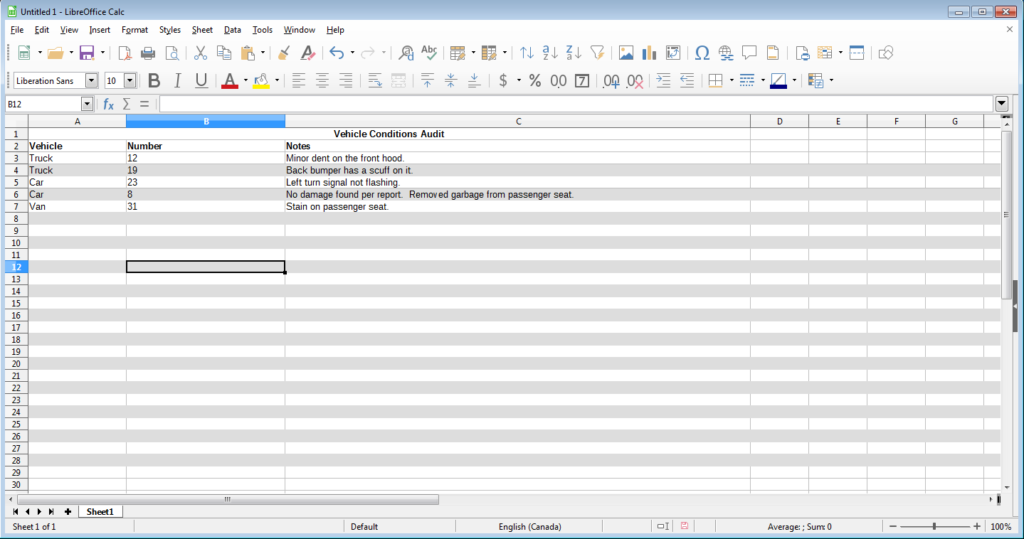Screen dimensions: 1024x539
Task: Expand the Name Box dropdown showing B12
Action: 86,104
